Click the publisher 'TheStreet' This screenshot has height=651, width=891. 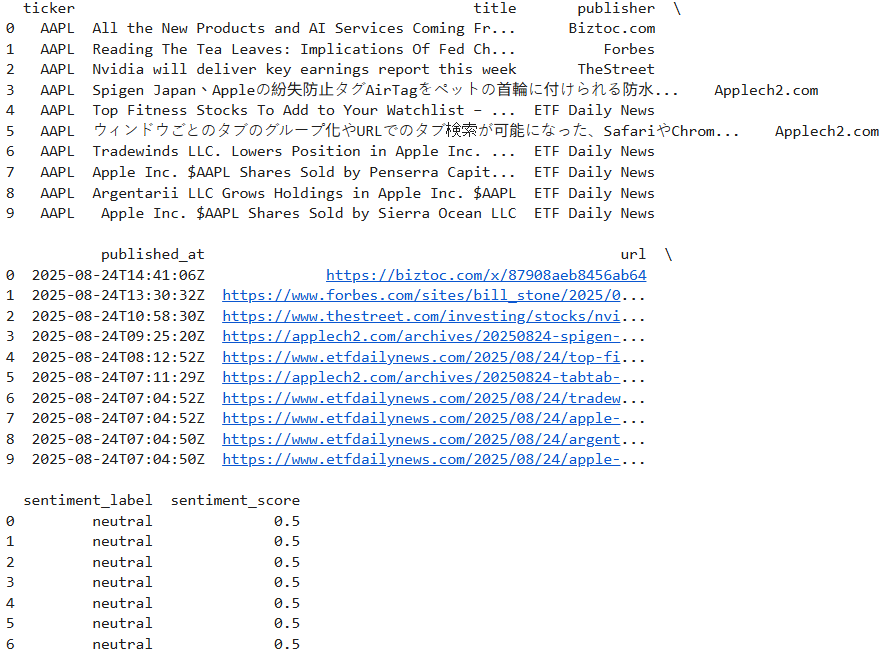click(x=616, y=69)
